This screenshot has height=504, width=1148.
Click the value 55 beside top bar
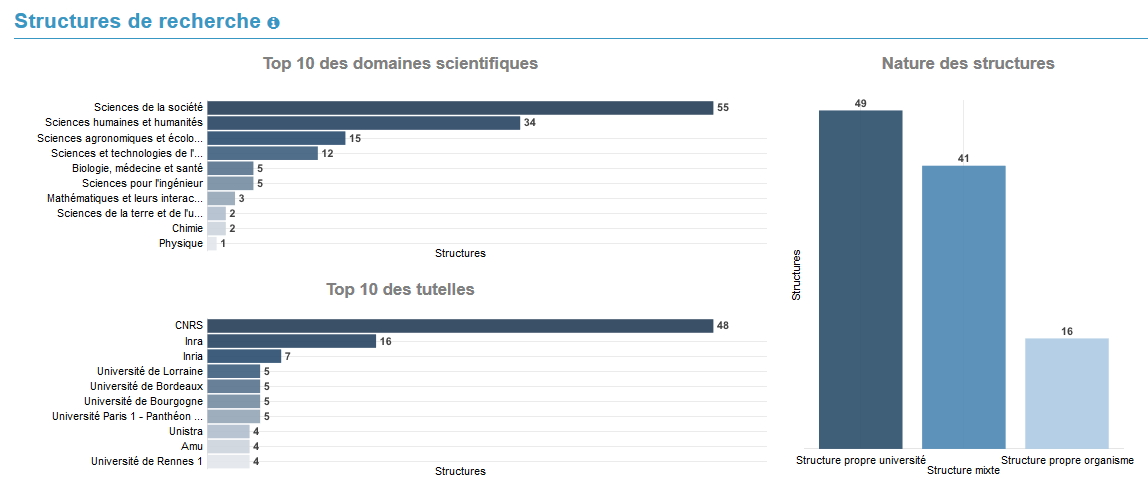723,108
